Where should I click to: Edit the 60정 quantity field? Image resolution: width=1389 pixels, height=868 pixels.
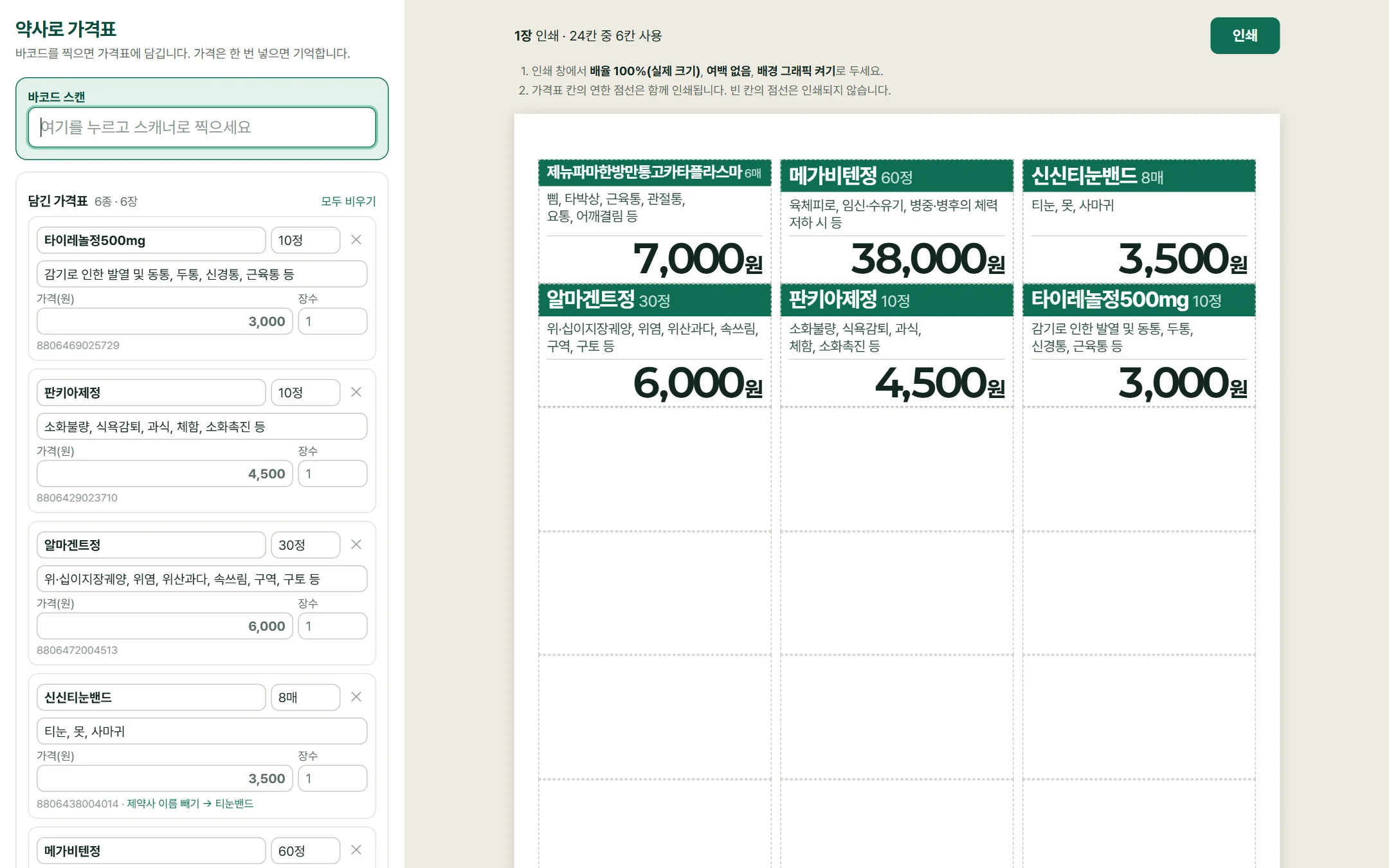click(x=305, y=851)
